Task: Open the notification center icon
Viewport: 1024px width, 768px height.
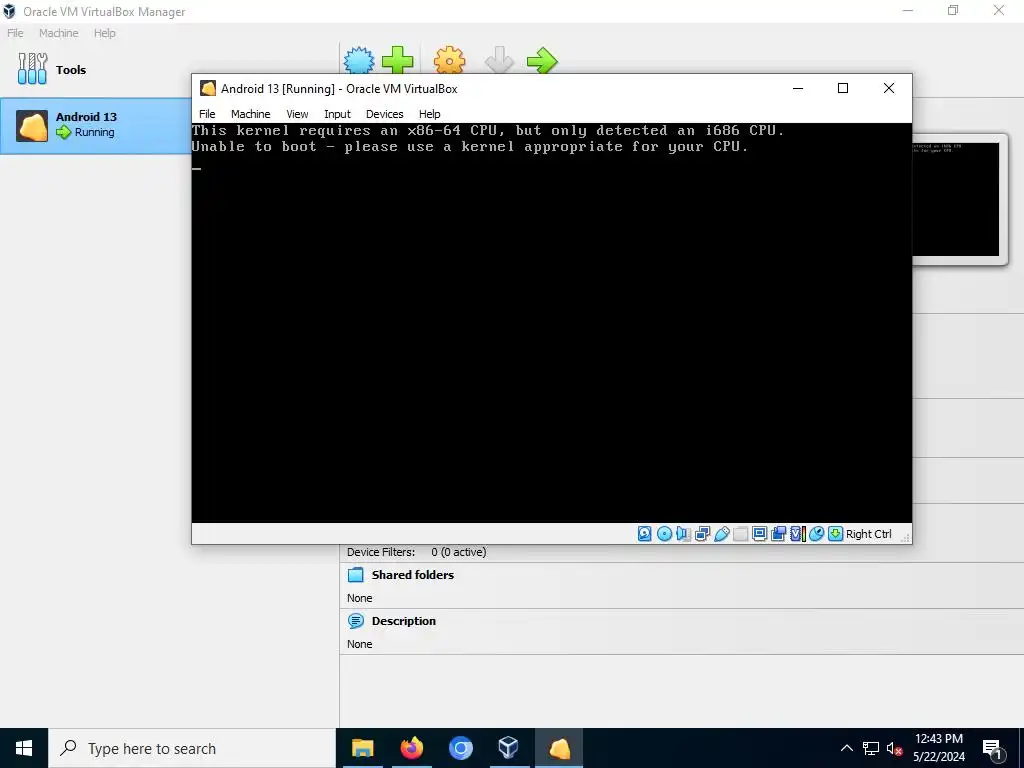Action: coord(993,748)
